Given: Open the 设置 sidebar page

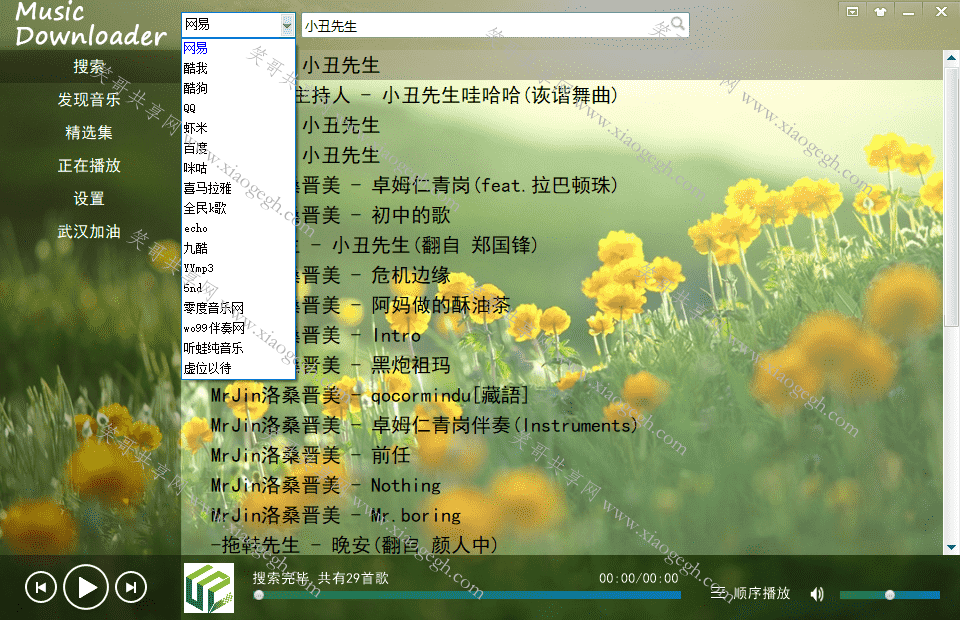Looking at the screenshot, I should tap(89, 198).
